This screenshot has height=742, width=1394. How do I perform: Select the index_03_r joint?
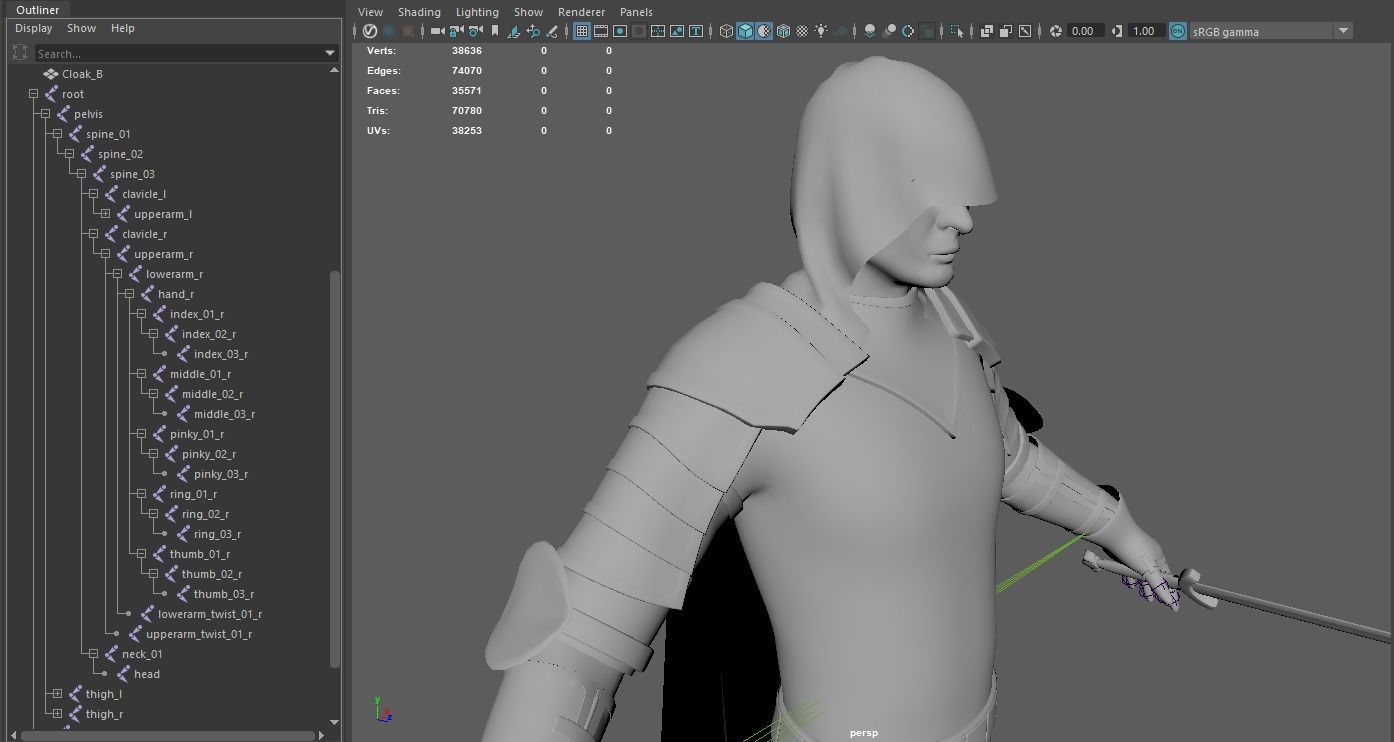click(x=221, y=354)
